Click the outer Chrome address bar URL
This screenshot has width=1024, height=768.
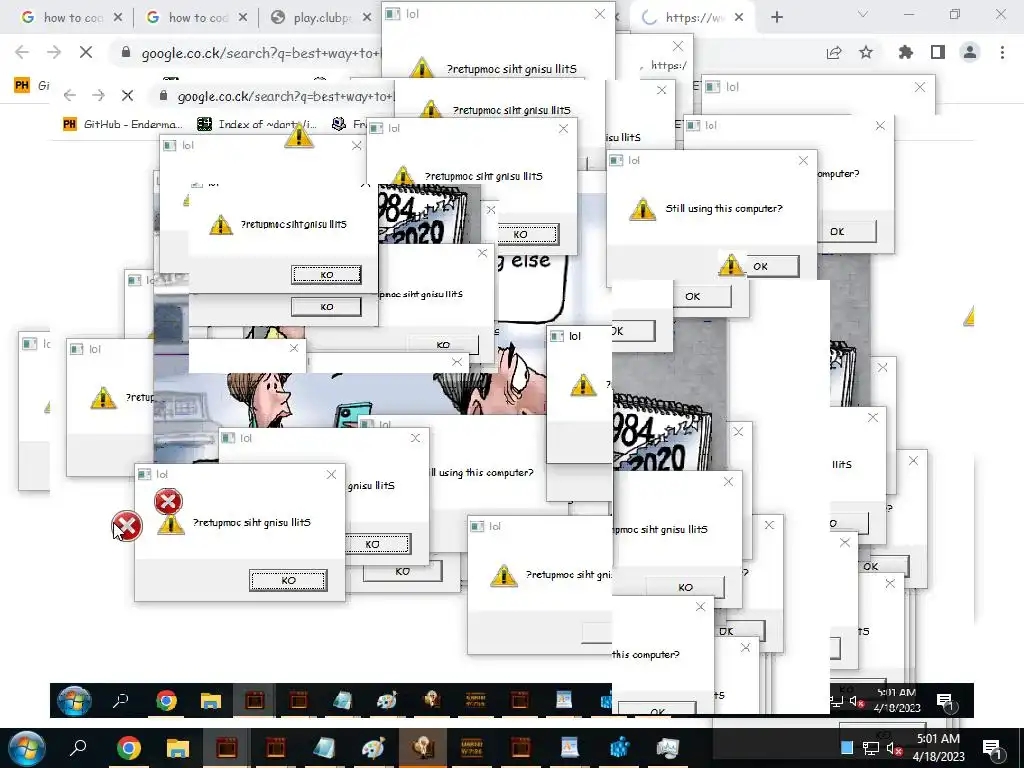pos(261,53)
